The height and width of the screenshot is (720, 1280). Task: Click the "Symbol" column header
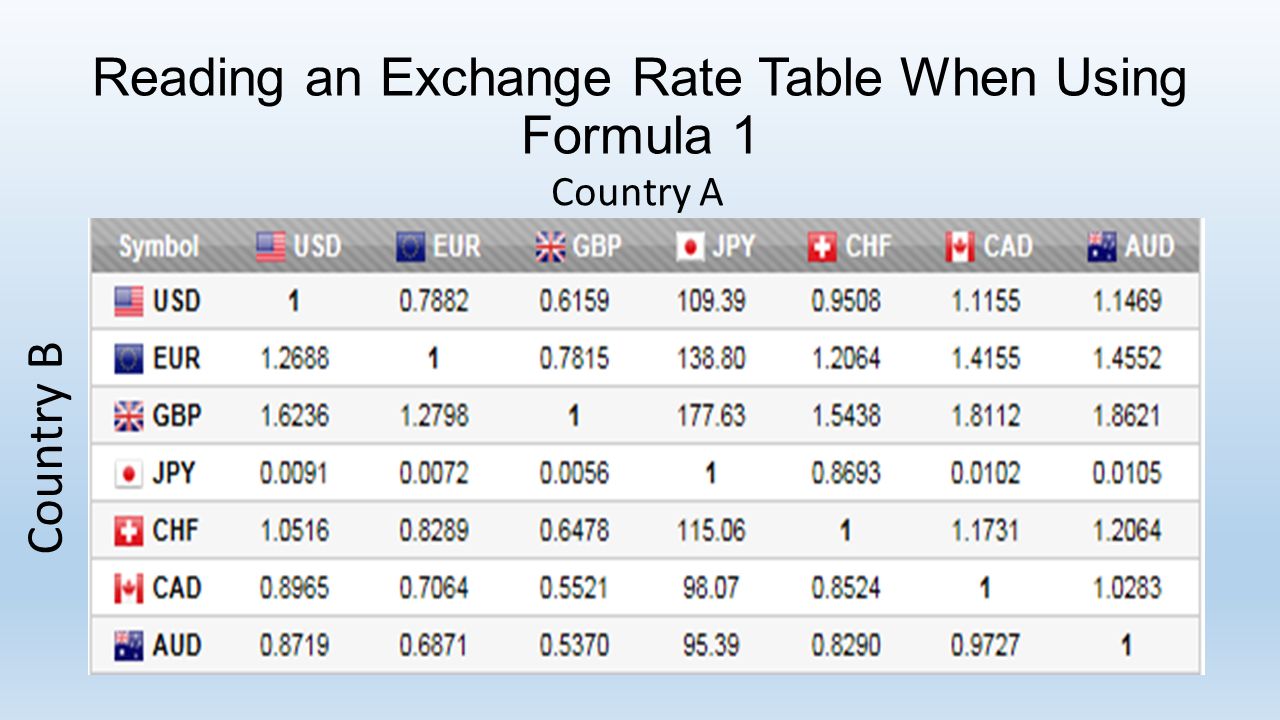pos(159,247)
